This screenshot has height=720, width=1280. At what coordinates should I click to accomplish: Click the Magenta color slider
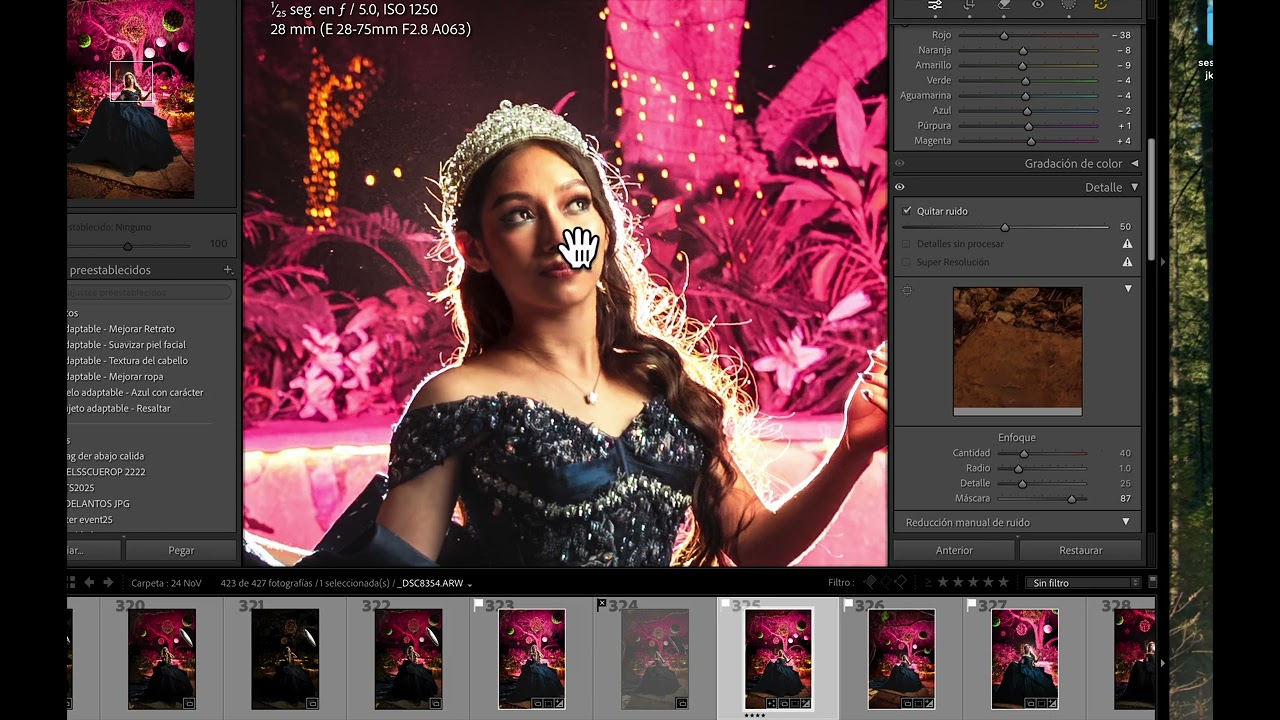click(1029, 141)
